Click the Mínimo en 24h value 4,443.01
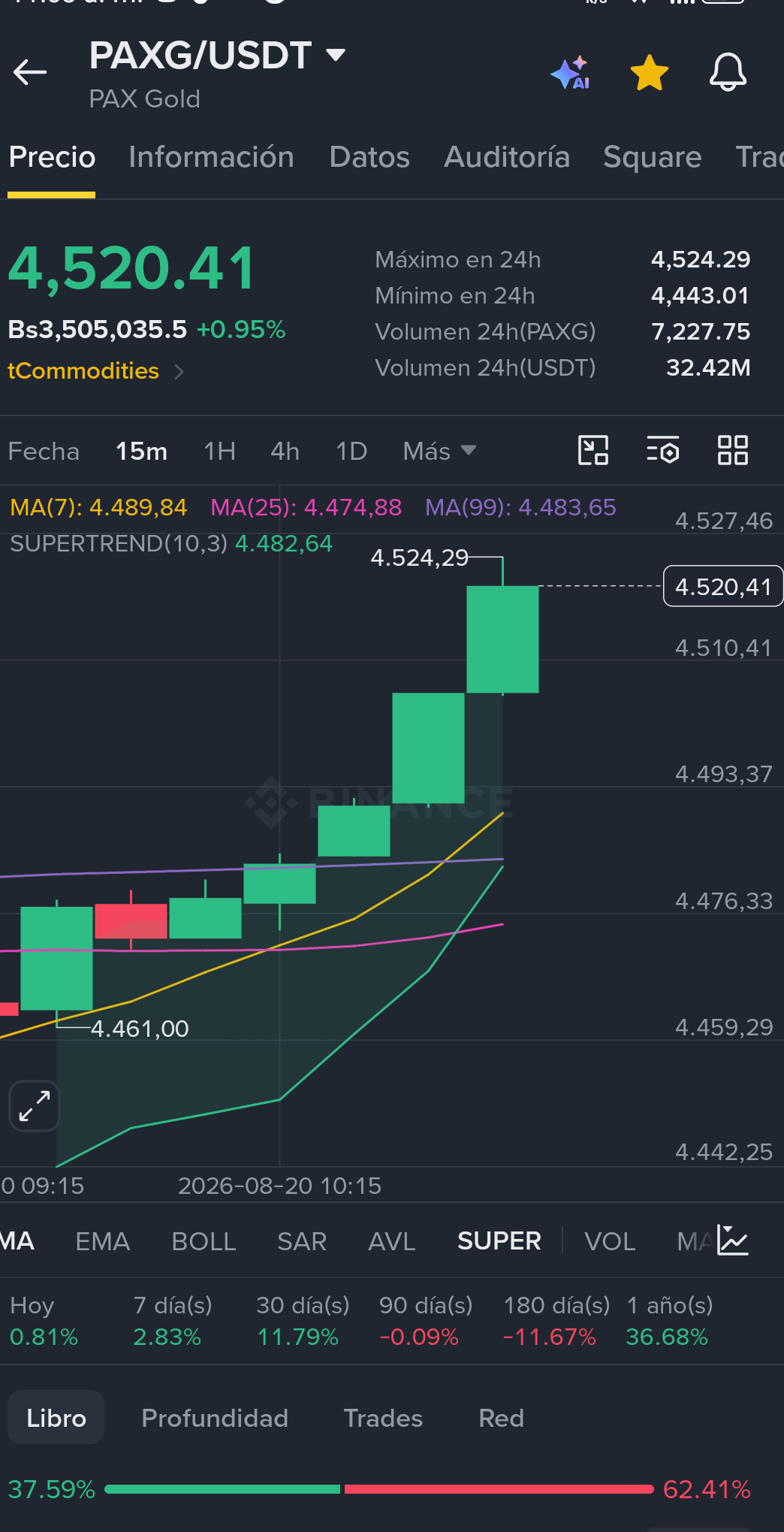 click(701, 296)
